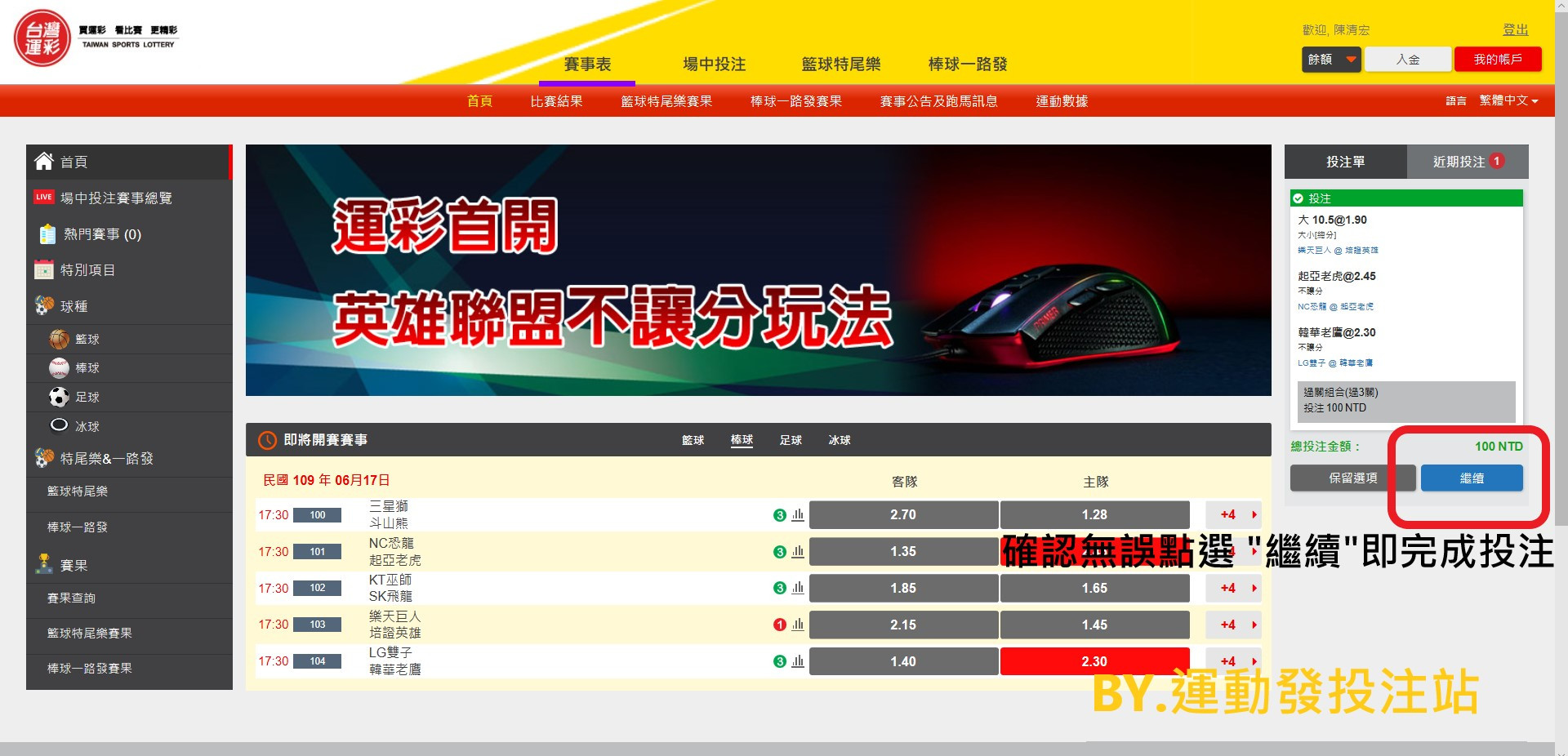
Task: Select away odds 2.70 for 三星獅
Action: 903,514
